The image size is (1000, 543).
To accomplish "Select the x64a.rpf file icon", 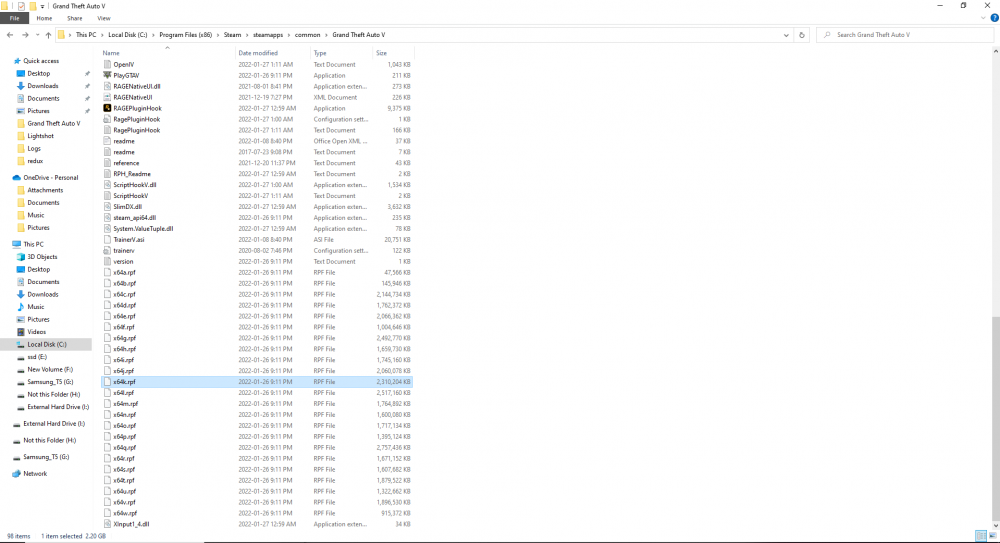I will [x=107, y=272].
